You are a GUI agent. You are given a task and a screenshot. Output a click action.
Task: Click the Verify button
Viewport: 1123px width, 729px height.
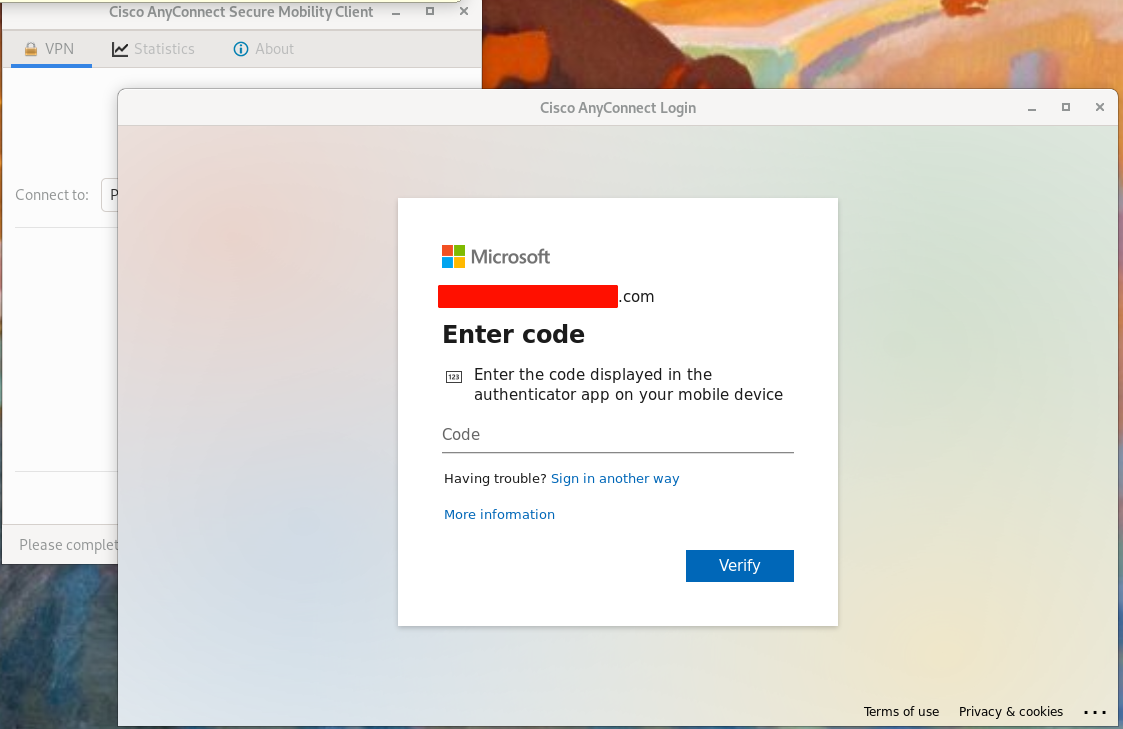point(740,566)
